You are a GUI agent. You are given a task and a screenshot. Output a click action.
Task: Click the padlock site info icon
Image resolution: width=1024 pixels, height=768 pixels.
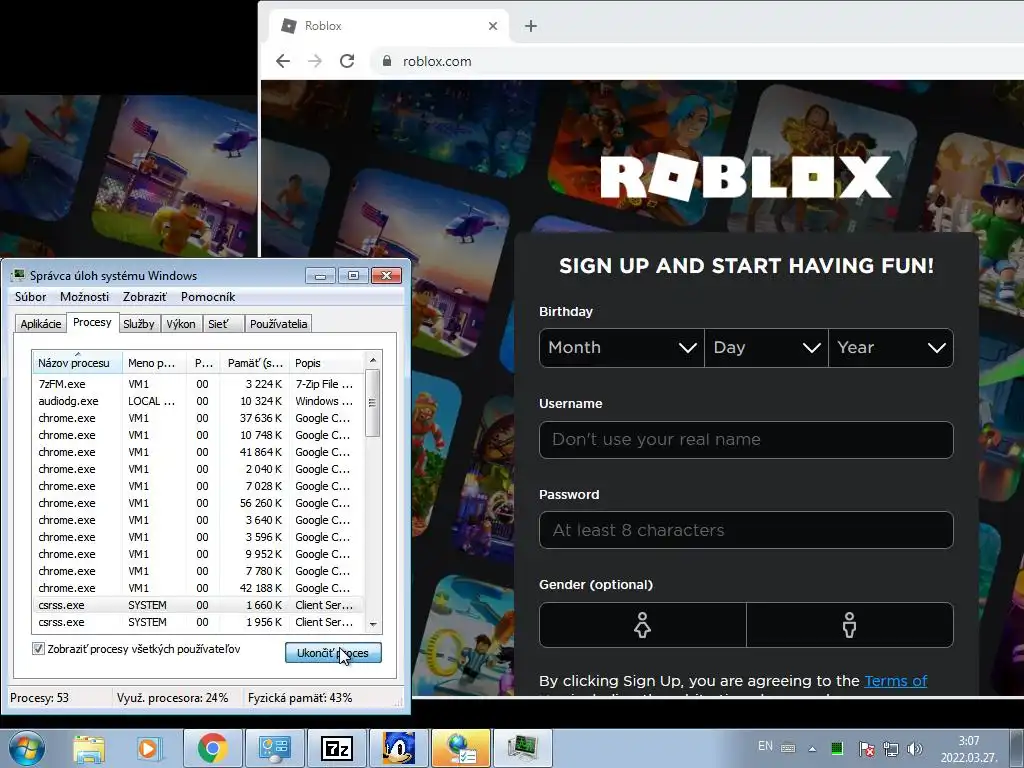tap(387, 61)
